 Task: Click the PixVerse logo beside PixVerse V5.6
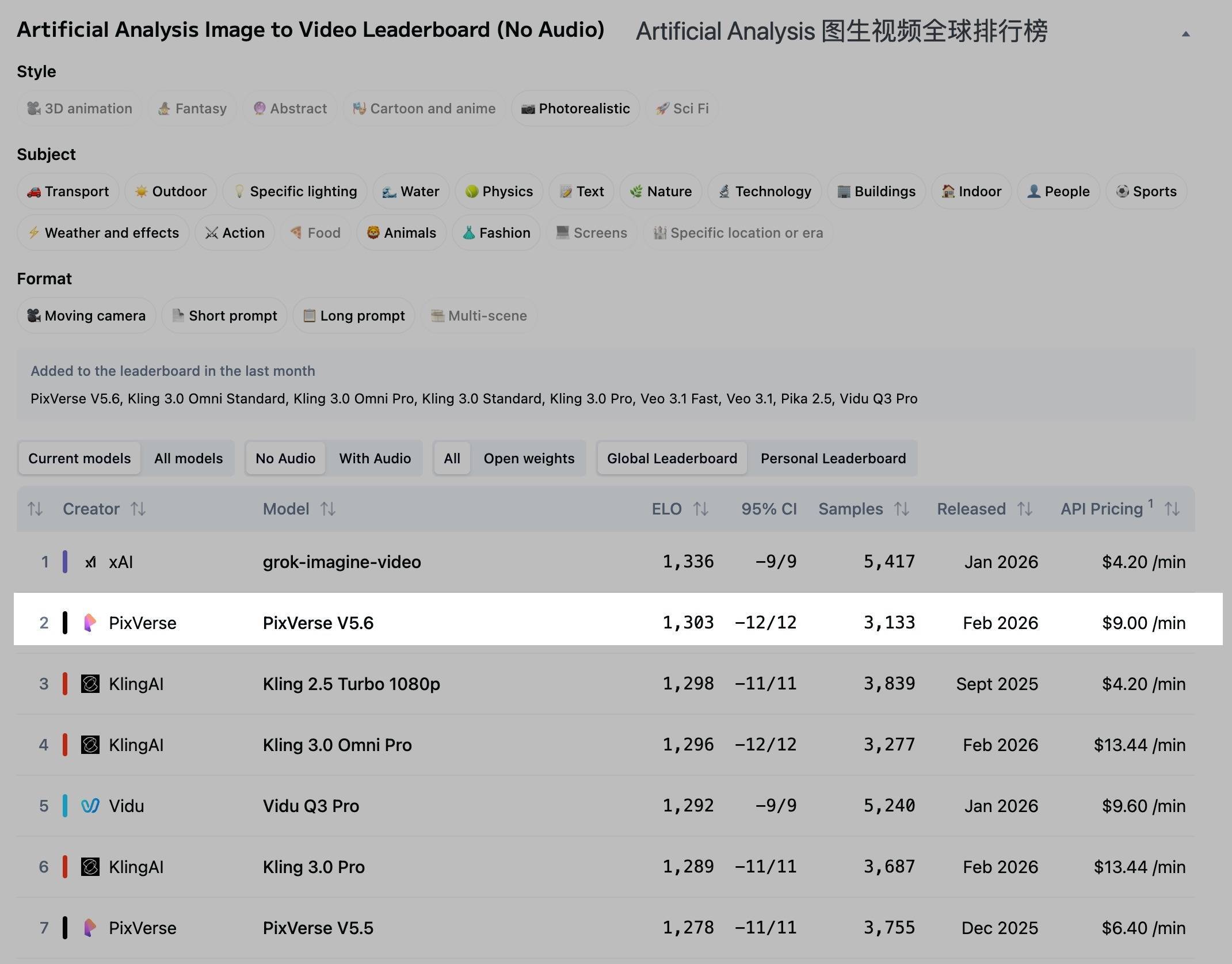tap(90, 623)
